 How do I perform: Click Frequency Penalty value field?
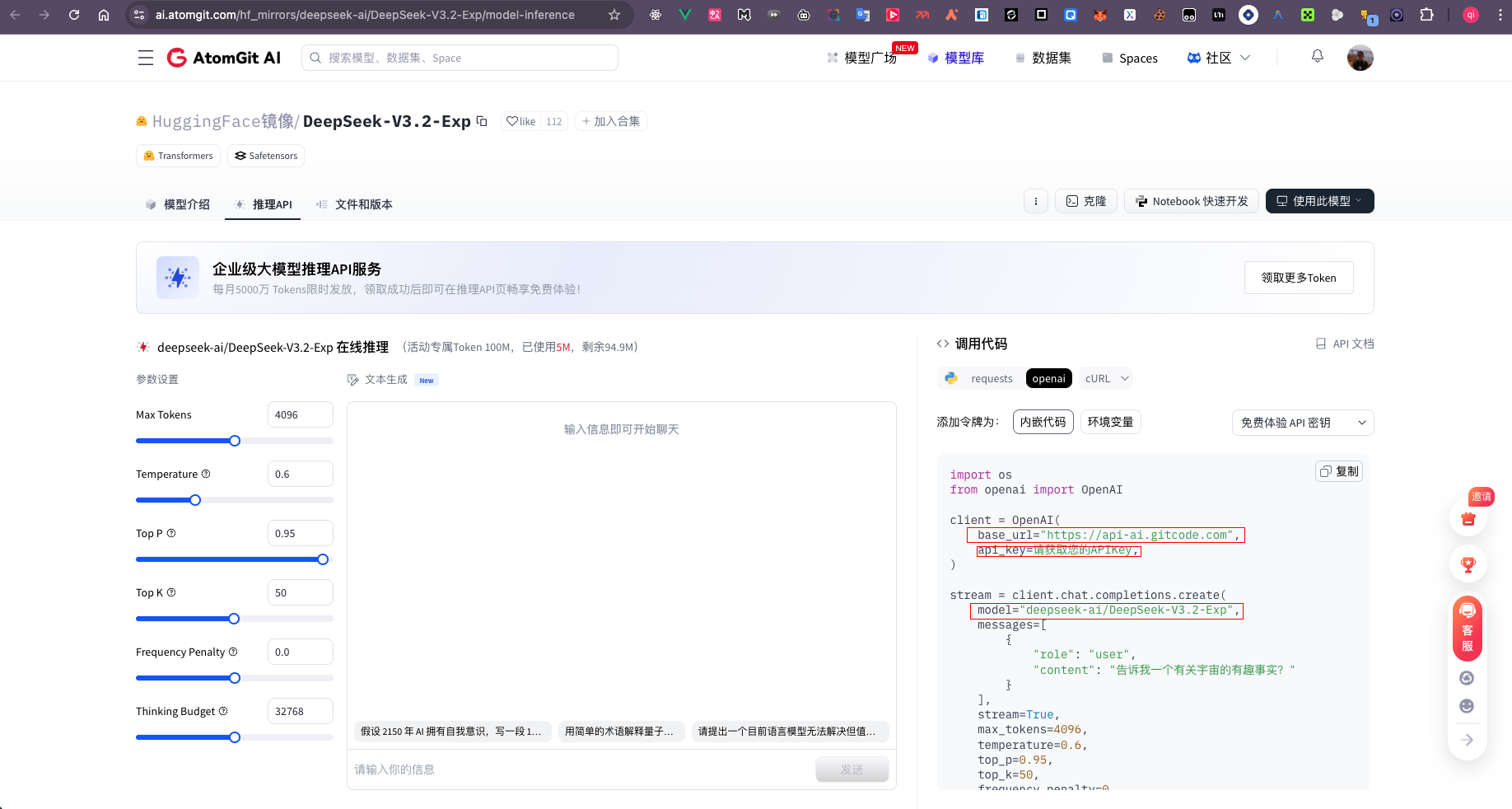[301, 652]
